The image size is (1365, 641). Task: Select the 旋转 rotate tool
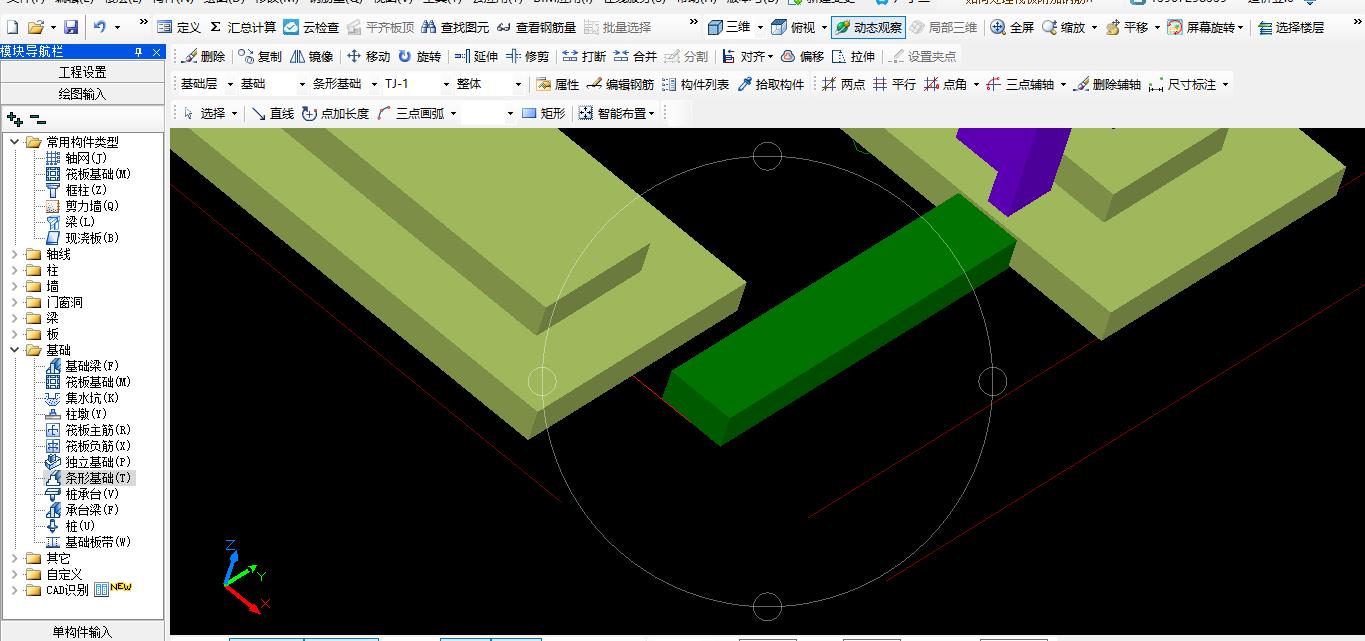coord(420,56)
